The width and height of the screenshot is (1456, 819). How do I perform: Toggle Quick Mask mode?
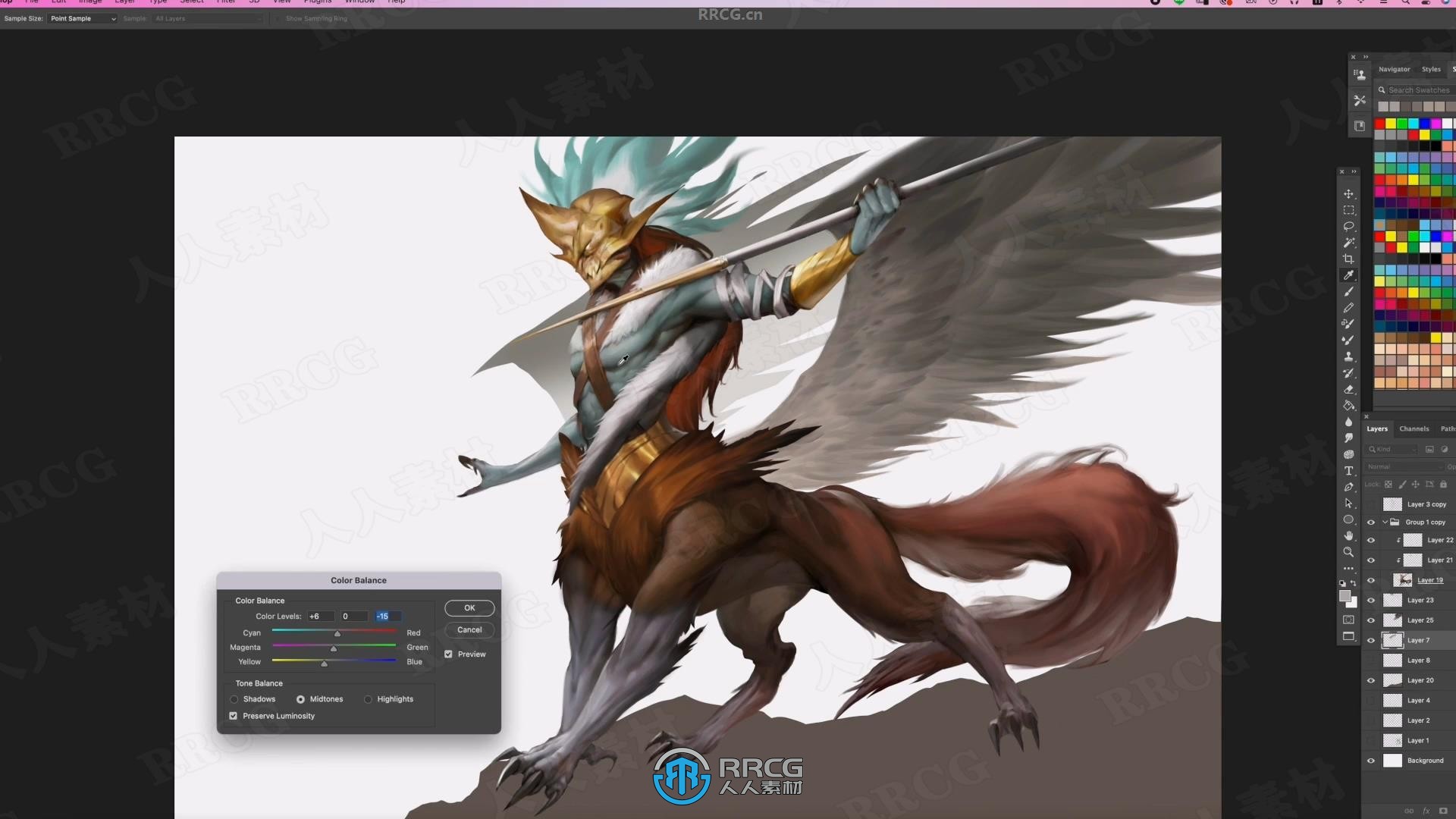[1348, 620]
